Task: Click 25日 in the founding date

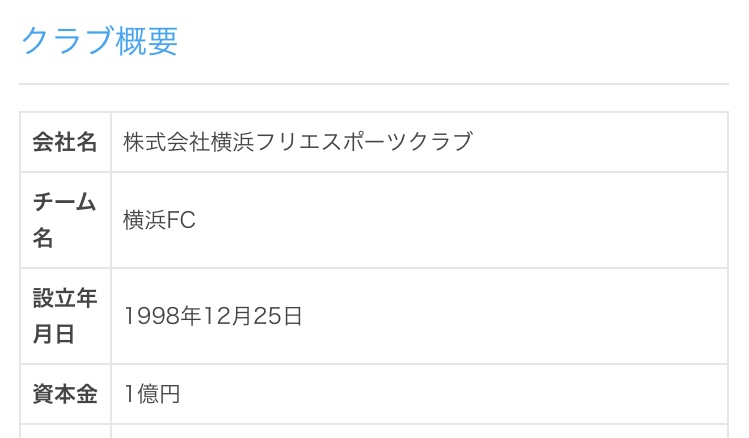Action: 277,316
